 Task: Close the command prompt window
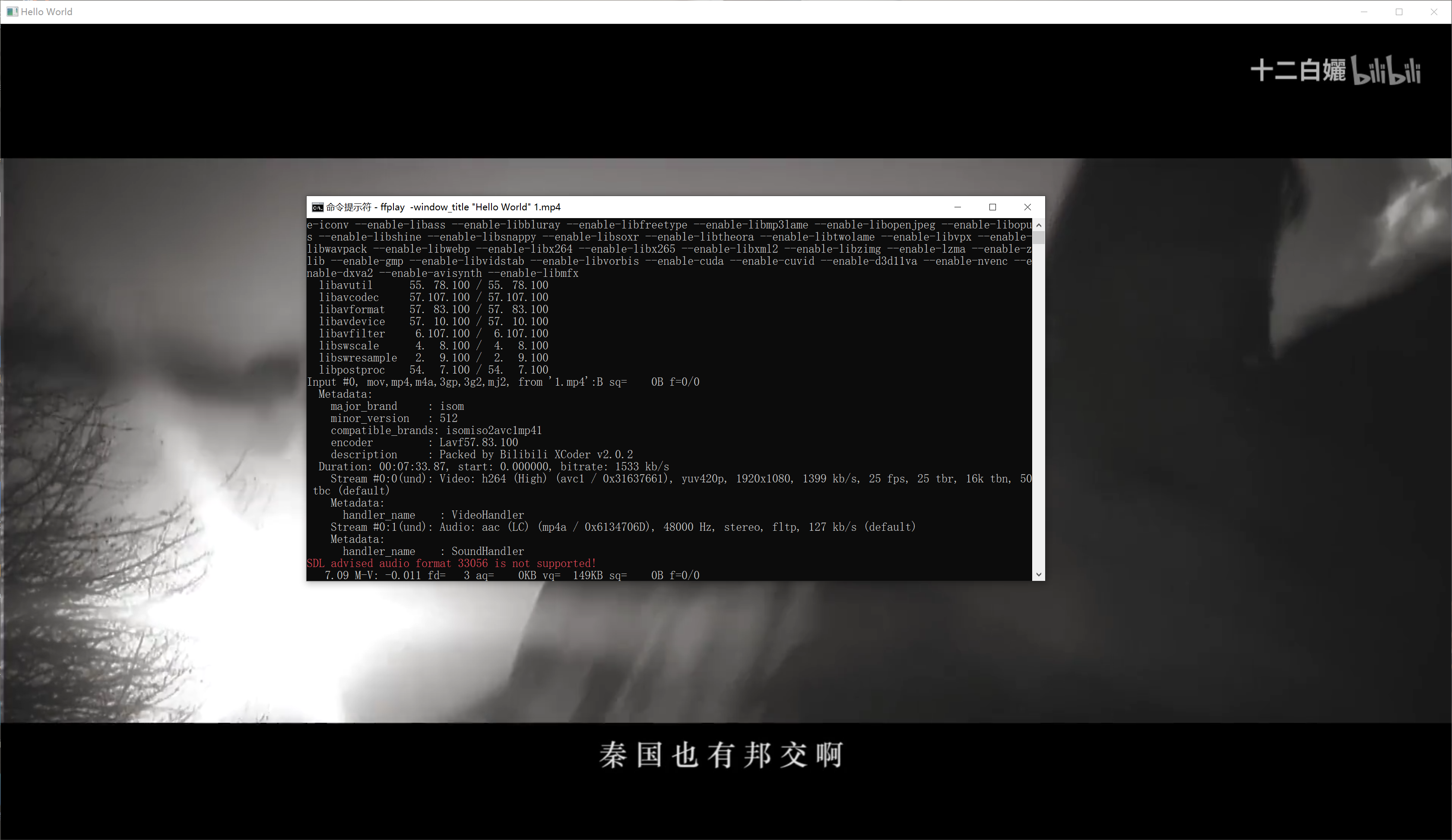[x=1028, y=207]
